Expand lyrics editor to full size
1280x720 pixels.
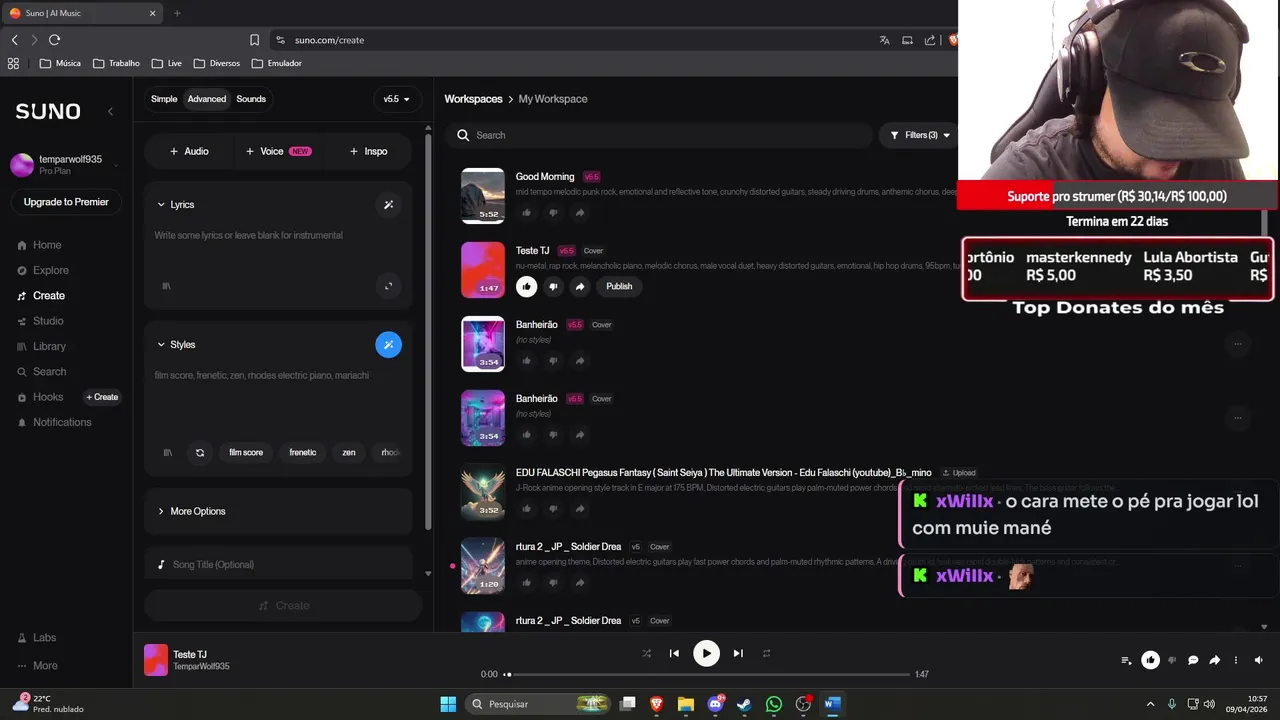click(389, 286)
